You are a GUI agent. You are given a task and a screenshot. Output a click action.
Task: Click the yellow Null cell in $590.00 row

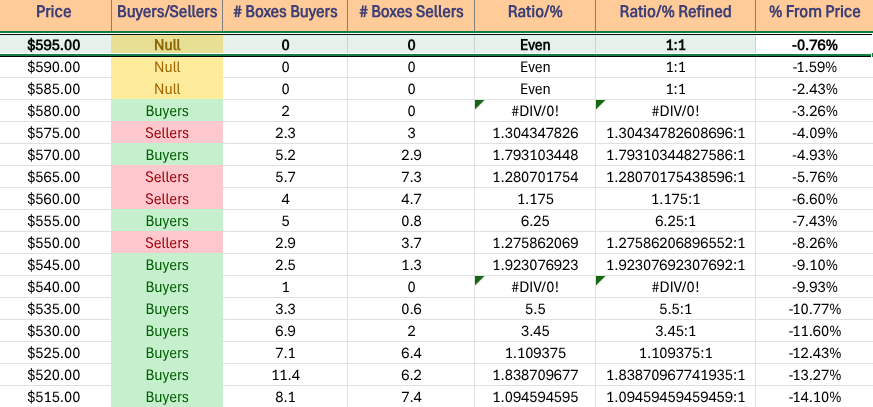point(167,67)
